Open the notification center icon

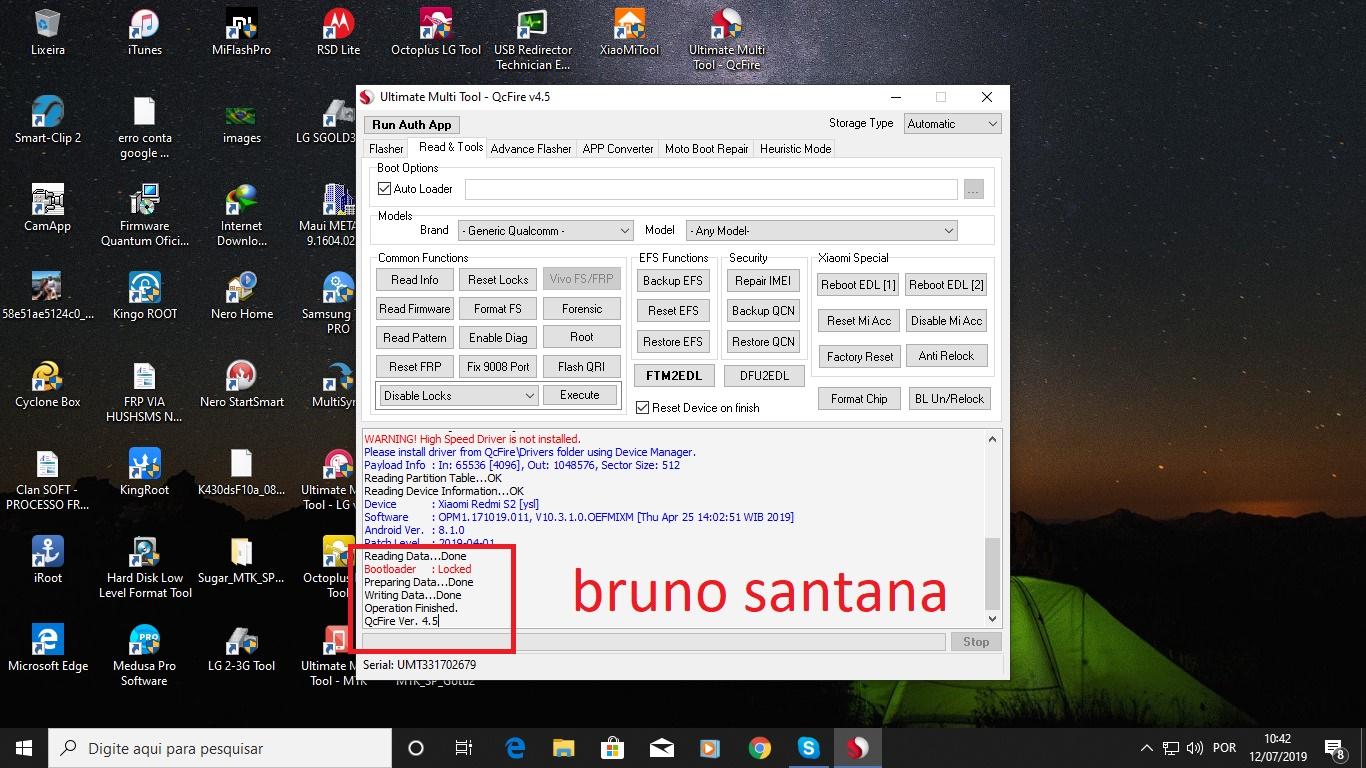coord(1334,748)
